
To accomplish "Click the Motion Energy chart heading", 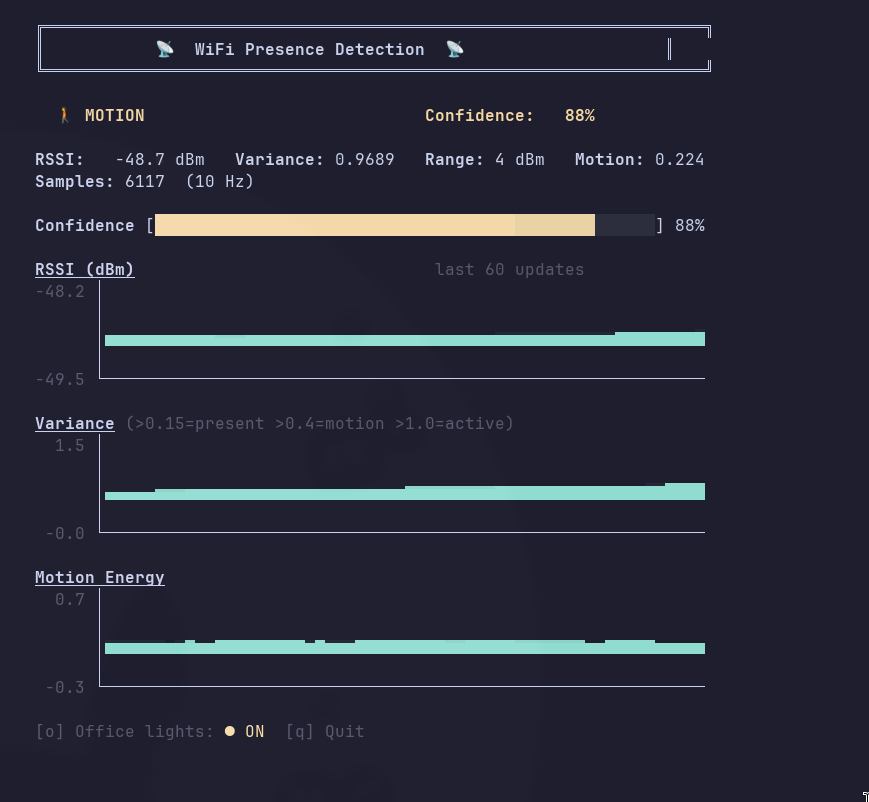I will 100,578.
